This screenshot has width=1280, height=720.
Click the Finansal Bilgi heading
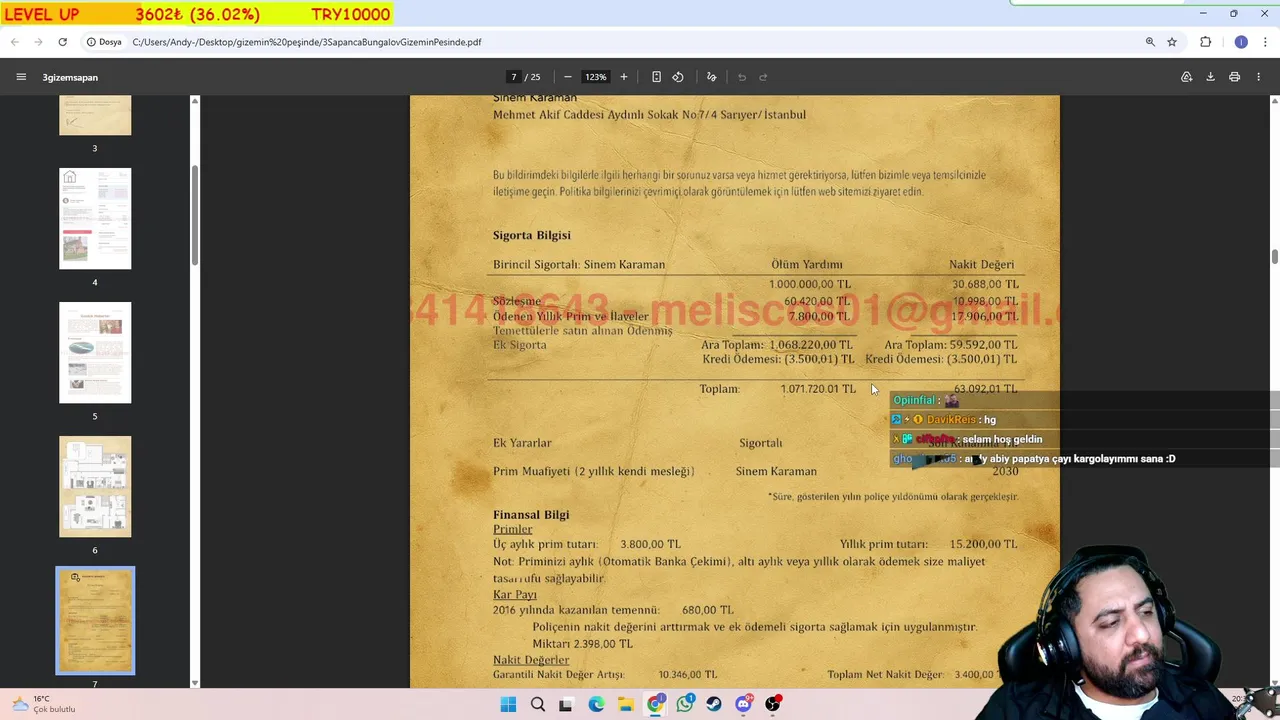531,515
